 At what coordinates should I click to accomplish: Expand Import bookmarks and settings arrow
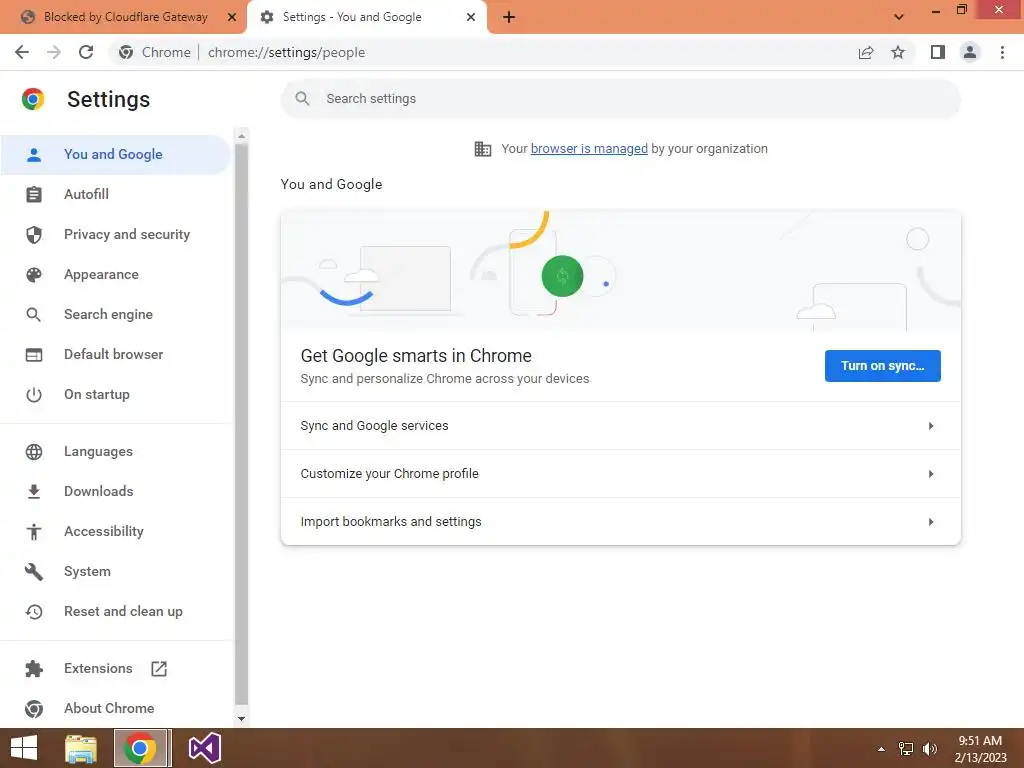click(931, 522)
